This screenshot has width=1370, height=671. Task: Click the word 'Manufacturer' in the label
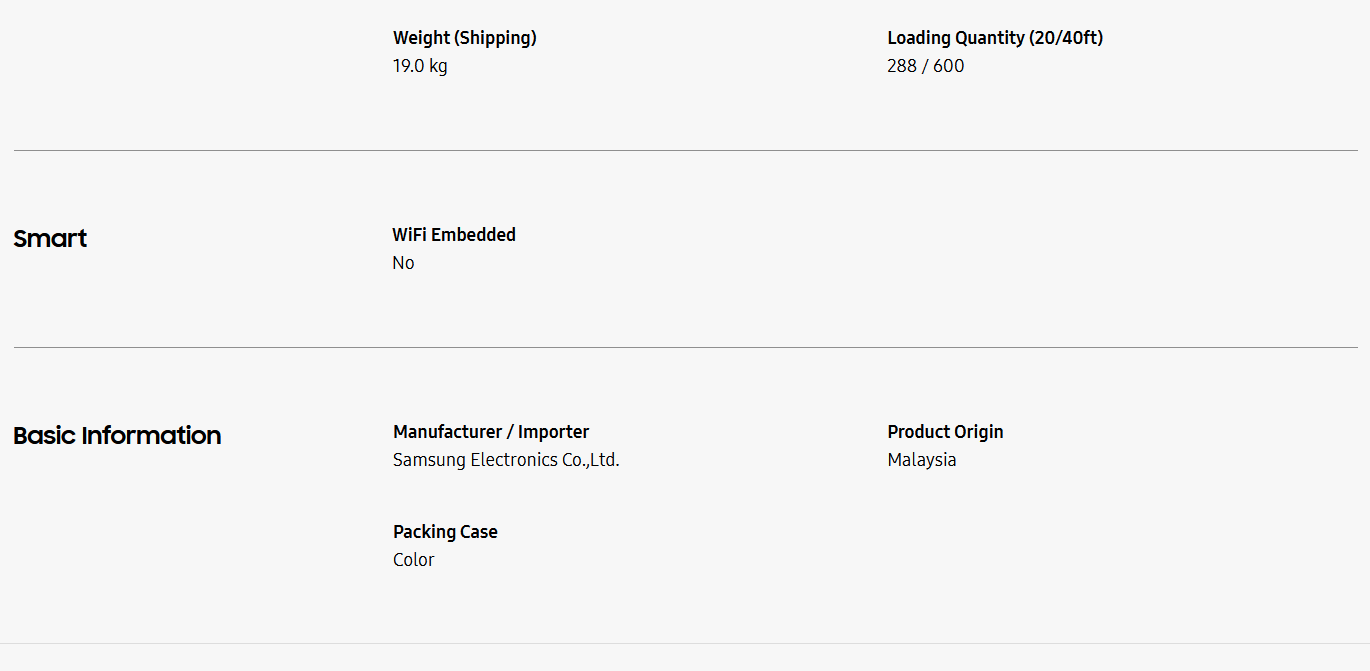(447, 432)
